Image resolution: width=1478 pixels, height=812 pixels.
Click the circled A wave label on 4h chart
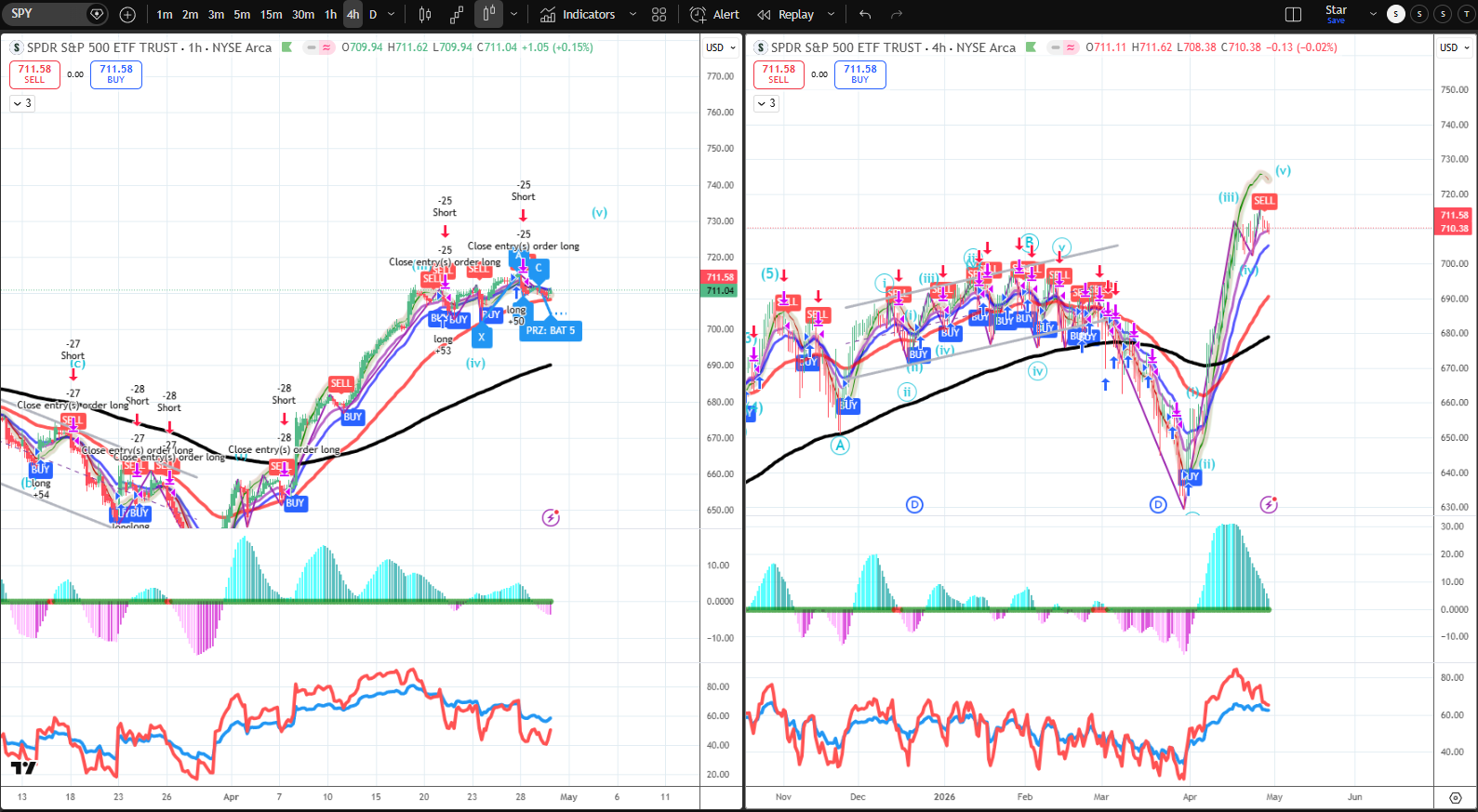tap(840, 446)
